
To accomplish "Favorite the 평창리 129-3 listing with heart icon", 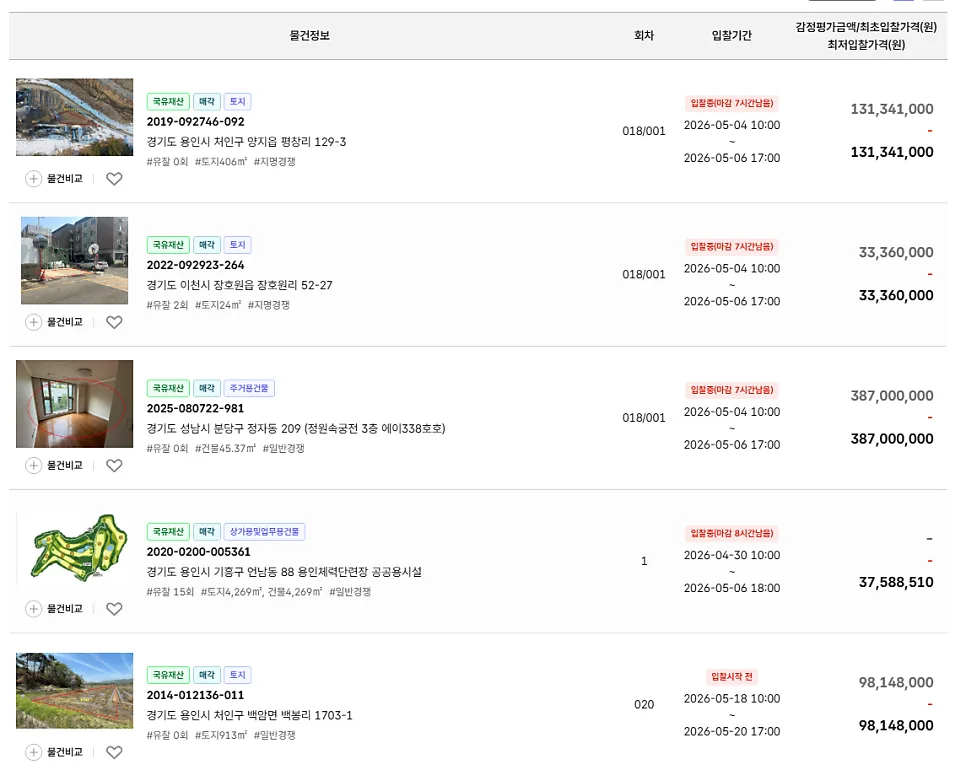I will pyautogui.click(x=114, y=179).
